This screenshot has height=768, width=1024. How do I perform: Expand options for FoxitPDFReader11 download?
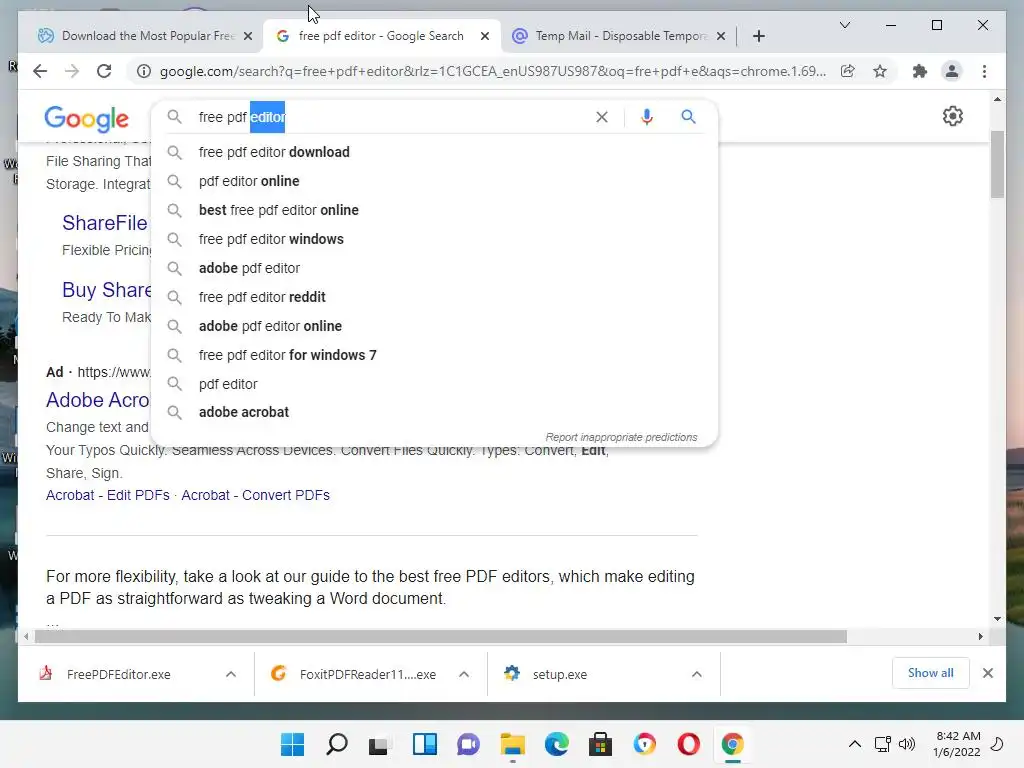click(x=464, y=674)
